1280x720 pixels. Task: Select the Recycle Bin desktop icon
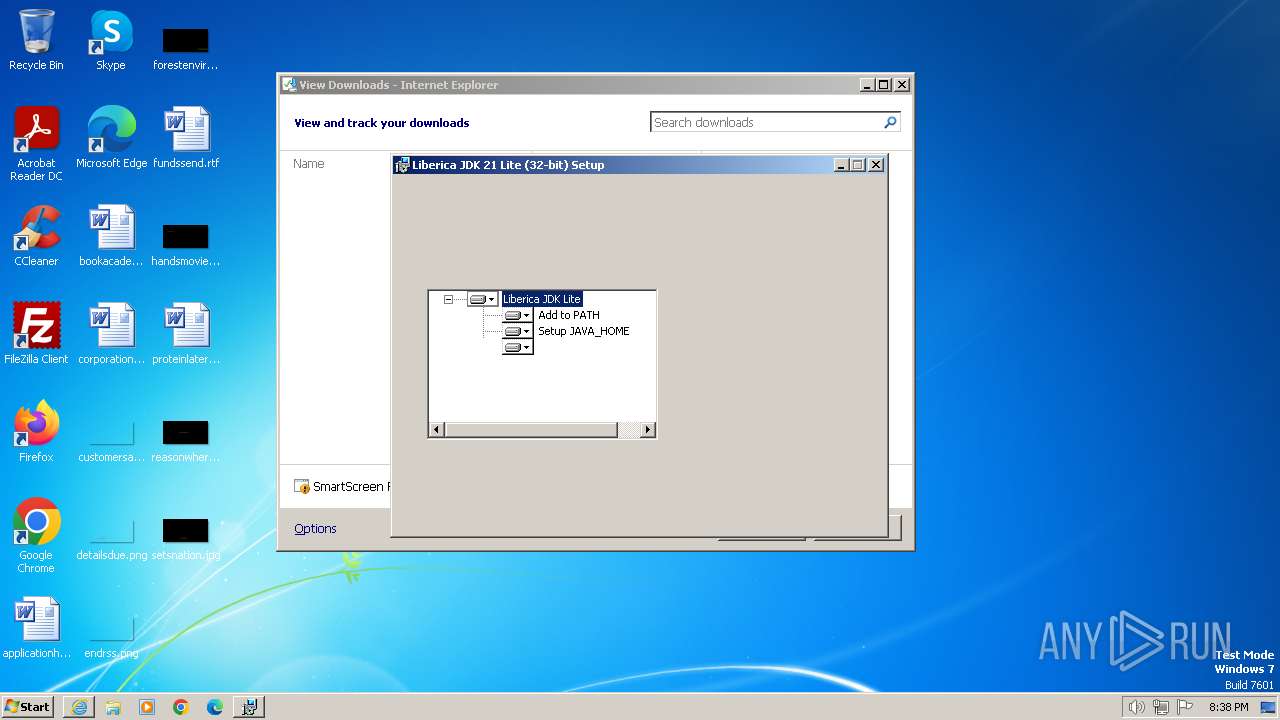[36, 40]
